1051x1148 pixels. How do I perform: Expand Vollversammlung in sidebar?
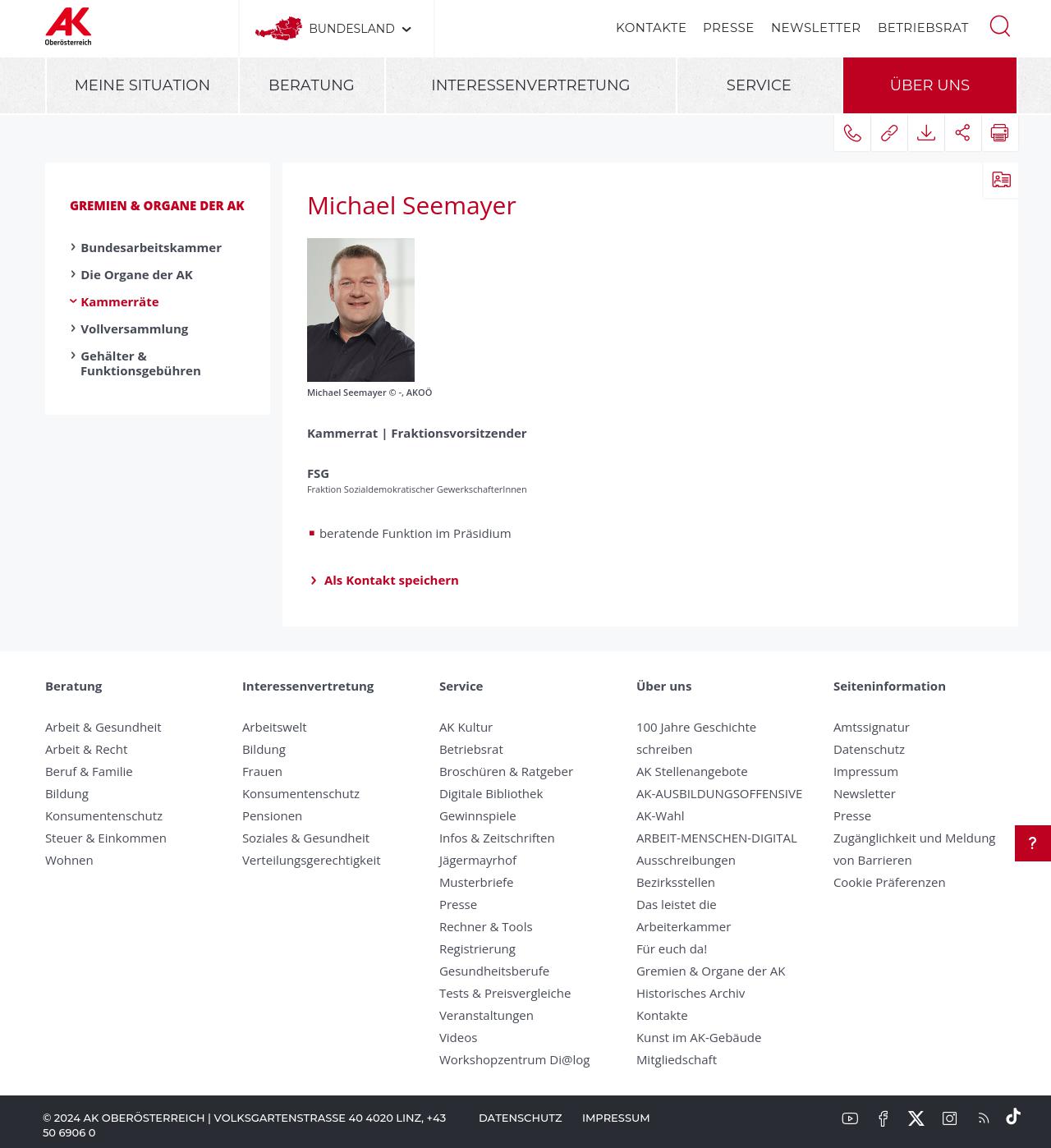click(134, 328)
